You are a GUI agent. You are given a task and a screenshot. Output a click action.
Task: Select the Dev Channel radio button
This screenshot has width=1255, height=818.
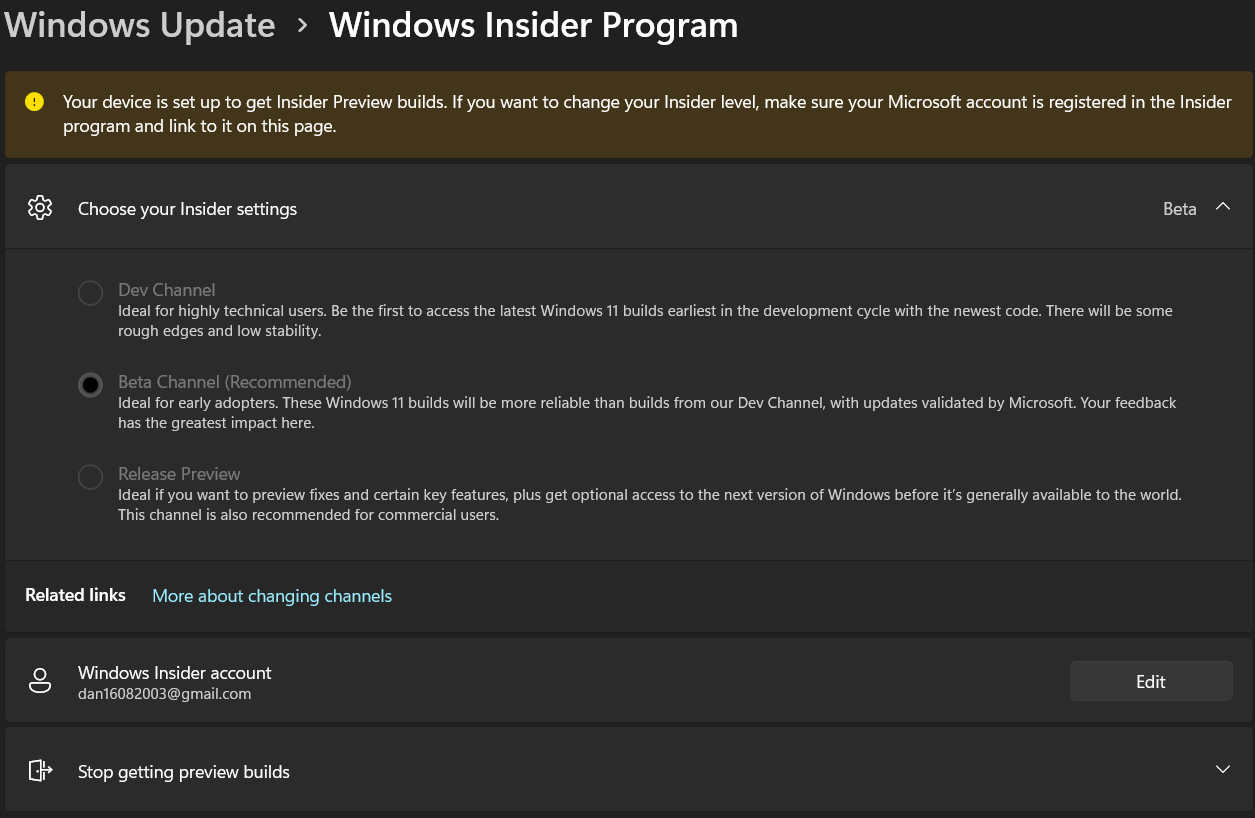(x=90, y=293)
